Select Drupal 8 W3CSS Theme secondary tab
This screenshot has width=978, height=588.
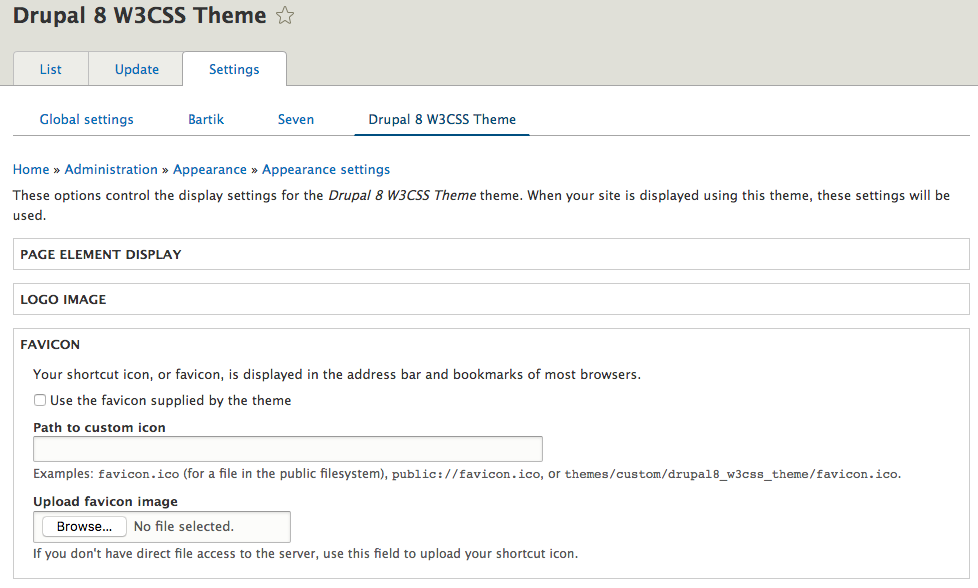pos(442,119)
